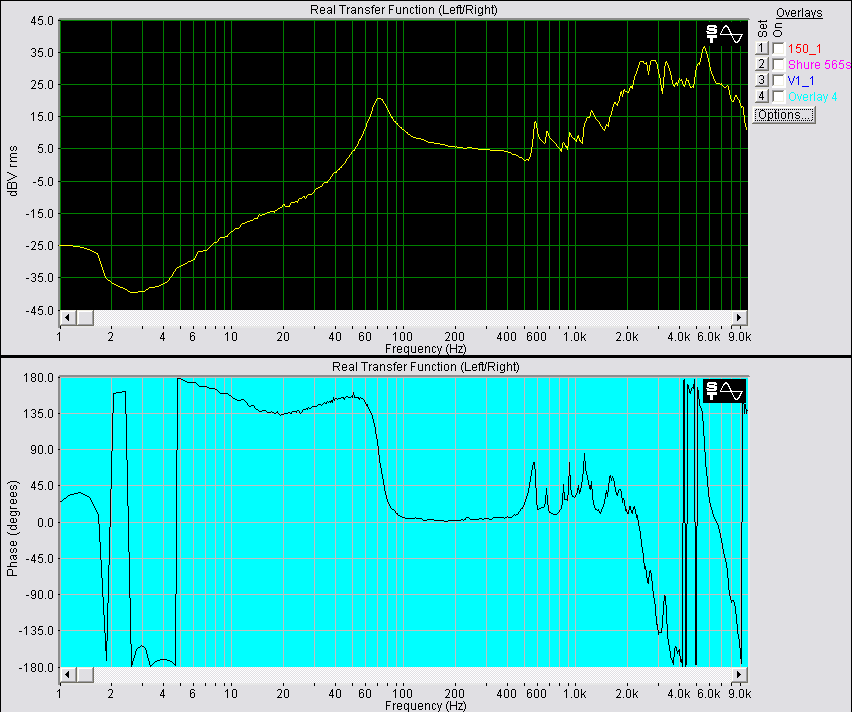Image resolution: width=852 pixels, height=712 pixels.
Task: Click the magnitude graph scrollbar thumb
Action: (x=85, y=317)
